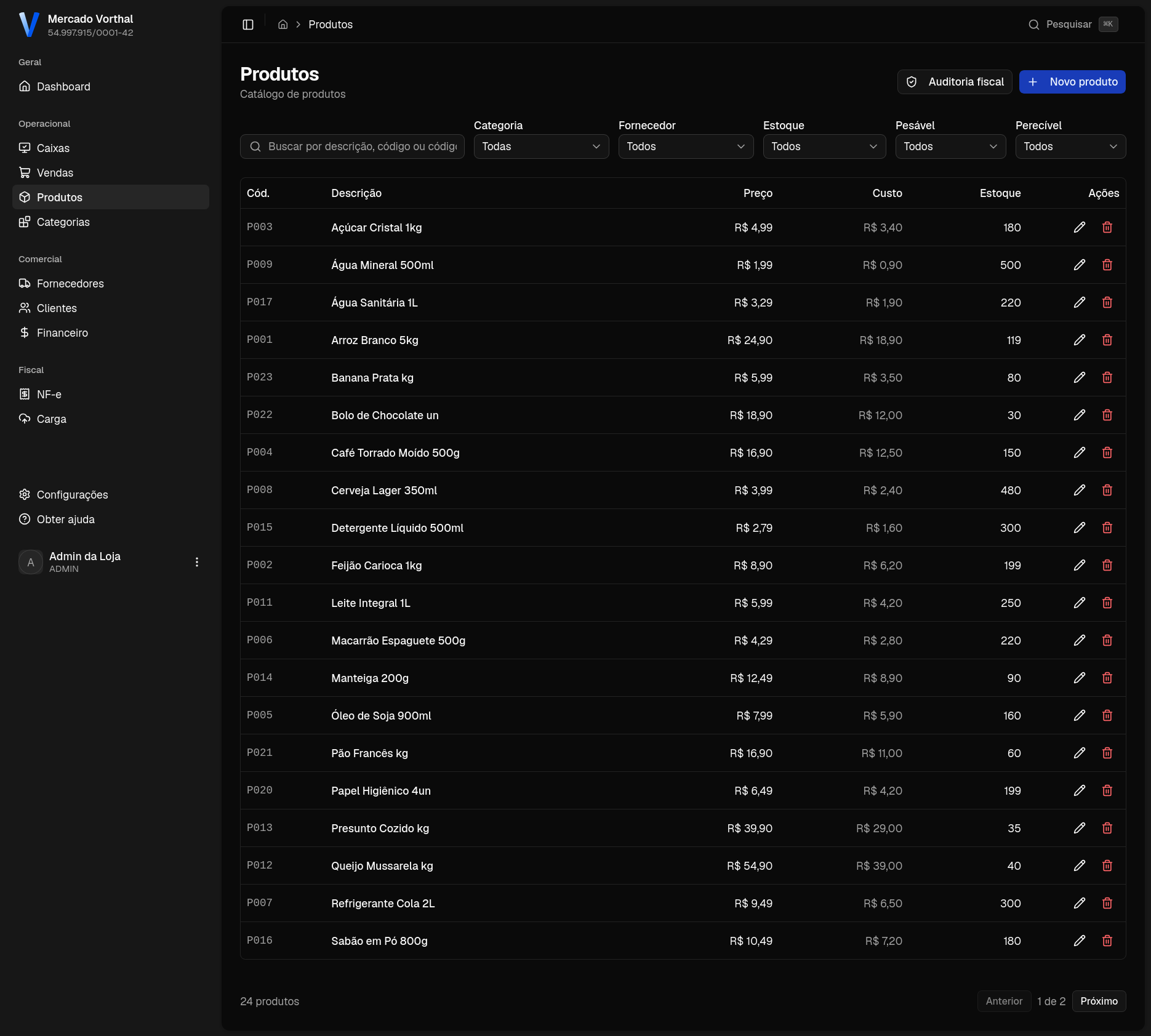Open the Perecível filter dropdown
Screen dimensions: 1151x1036
point(1071,147)
